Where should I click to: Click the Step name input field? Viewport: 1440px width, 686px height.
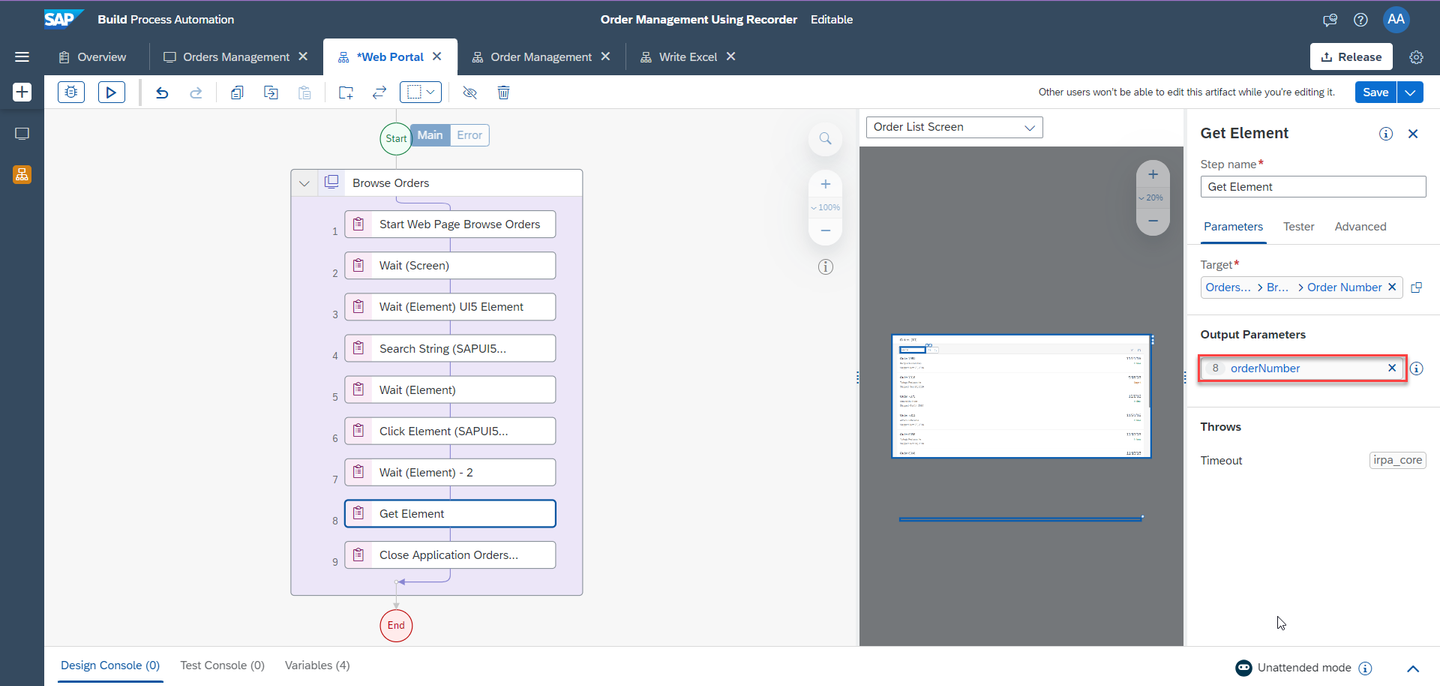[1313, 187]
